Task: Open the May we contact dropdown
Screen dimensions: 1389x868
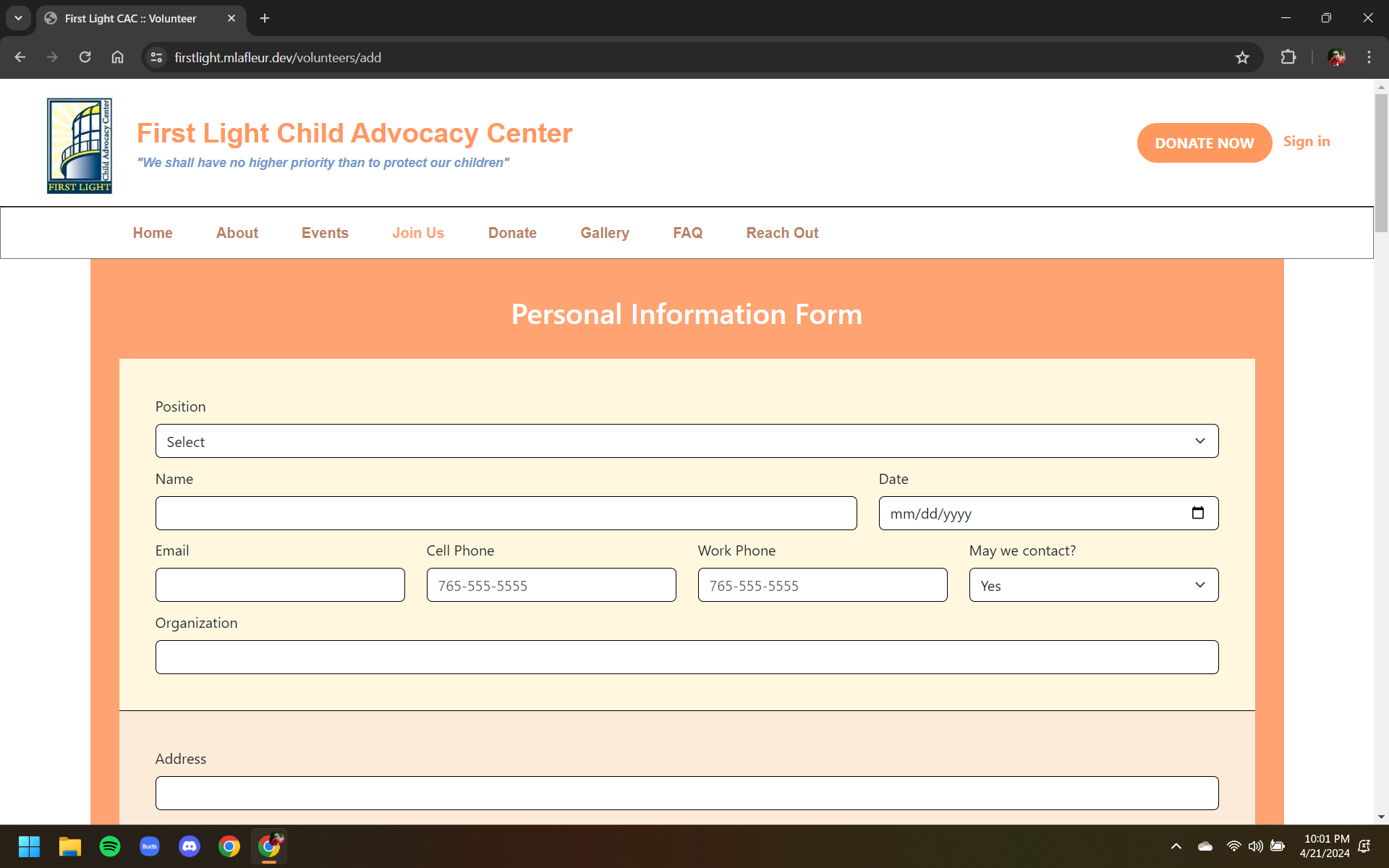Action: 1093,585
